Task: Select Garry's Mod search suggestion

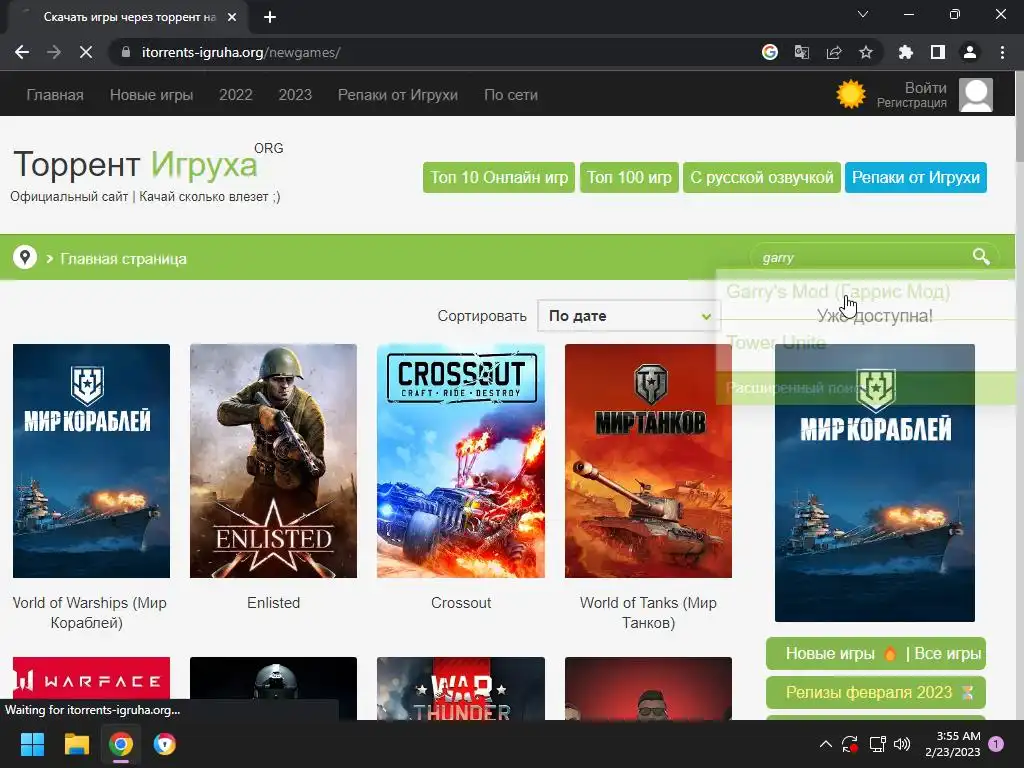Action: pyautogui.click(x=838, y=291)
